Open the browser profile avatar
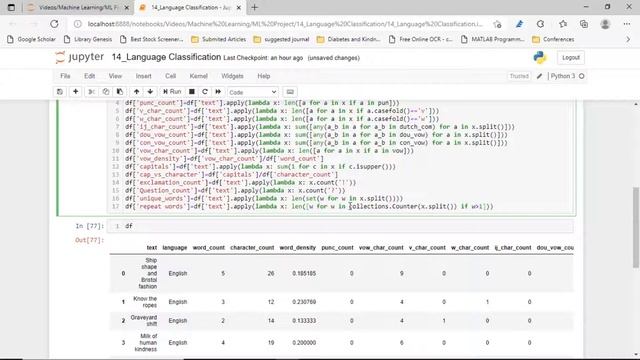The width and height of the screenshot is (640, 360). (605, 24)
